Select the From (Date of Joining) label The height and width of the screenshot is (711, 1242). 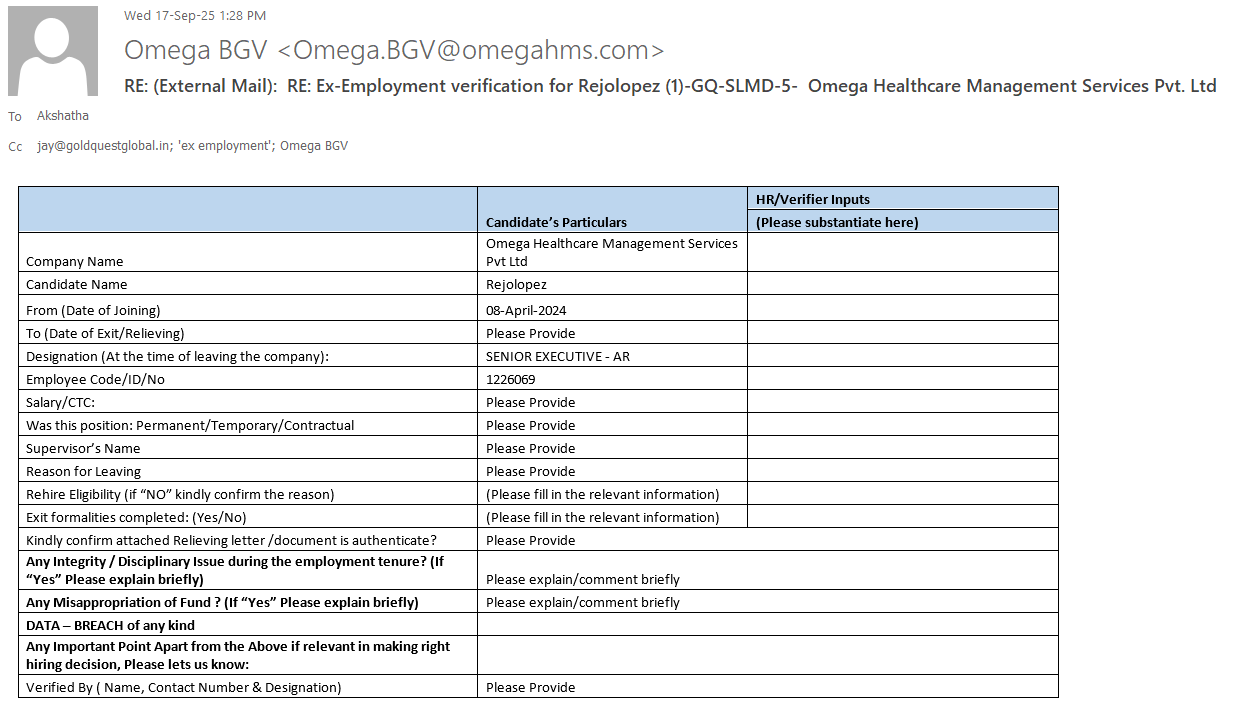93,310
